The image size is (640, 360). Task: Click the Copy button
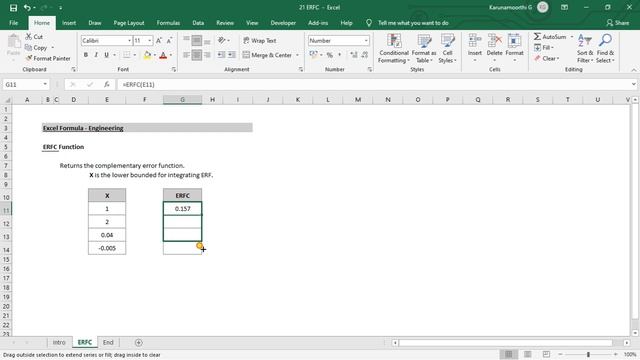(36, 48)
